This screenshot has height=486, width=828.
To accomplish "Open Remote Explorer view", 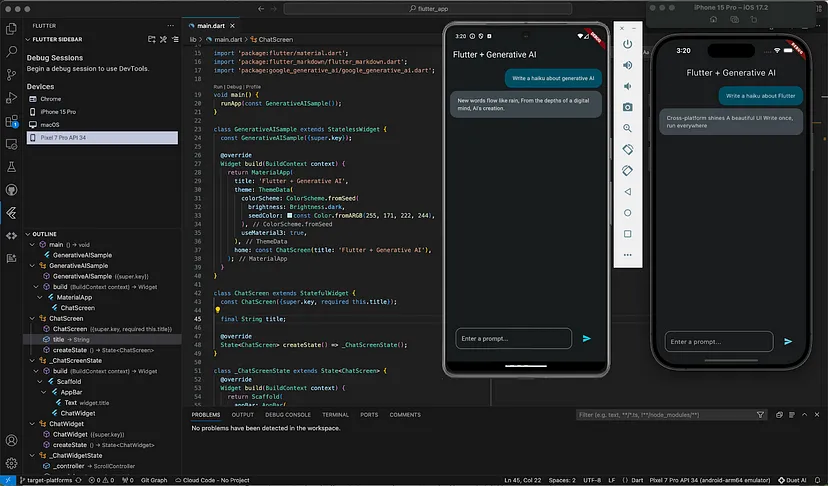I will pyautogui.click(x=11, y=144).
